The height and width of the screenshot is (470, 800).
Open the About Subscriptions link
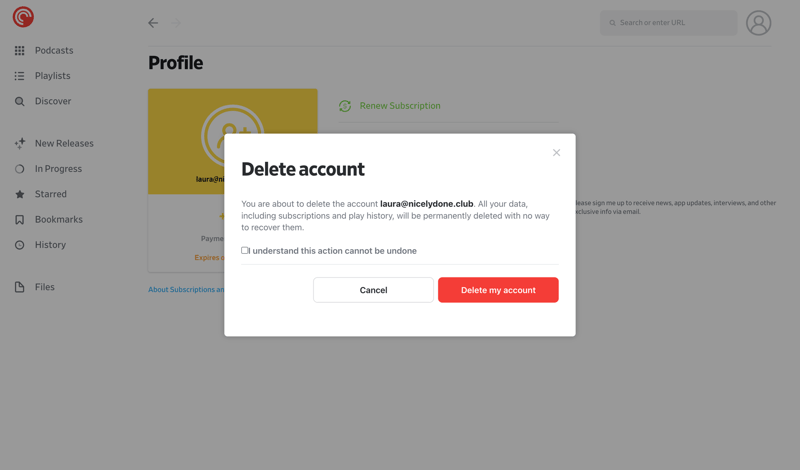pos(186,290)
